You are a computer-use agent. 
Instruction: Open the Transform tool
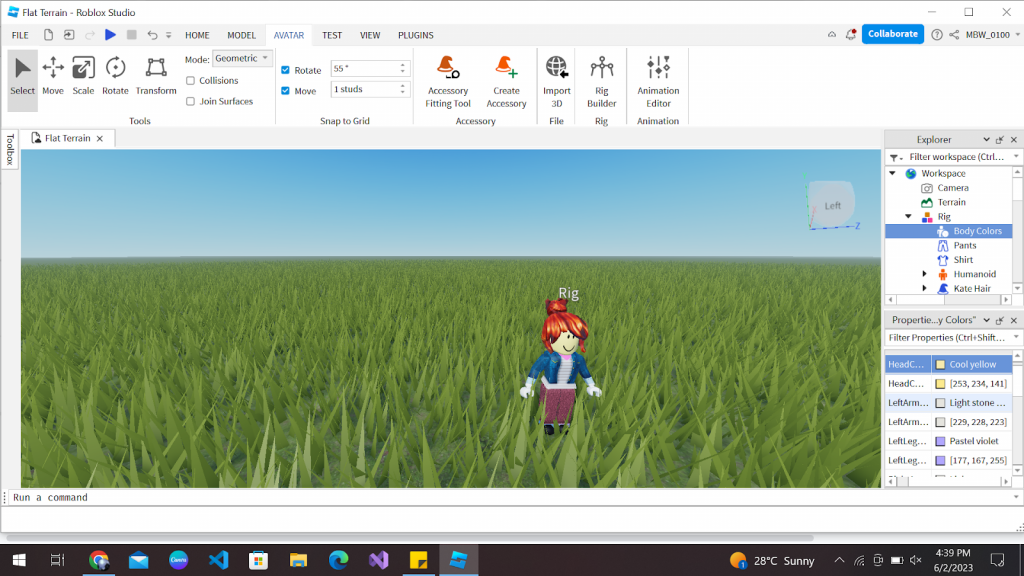tap(155, 75)
